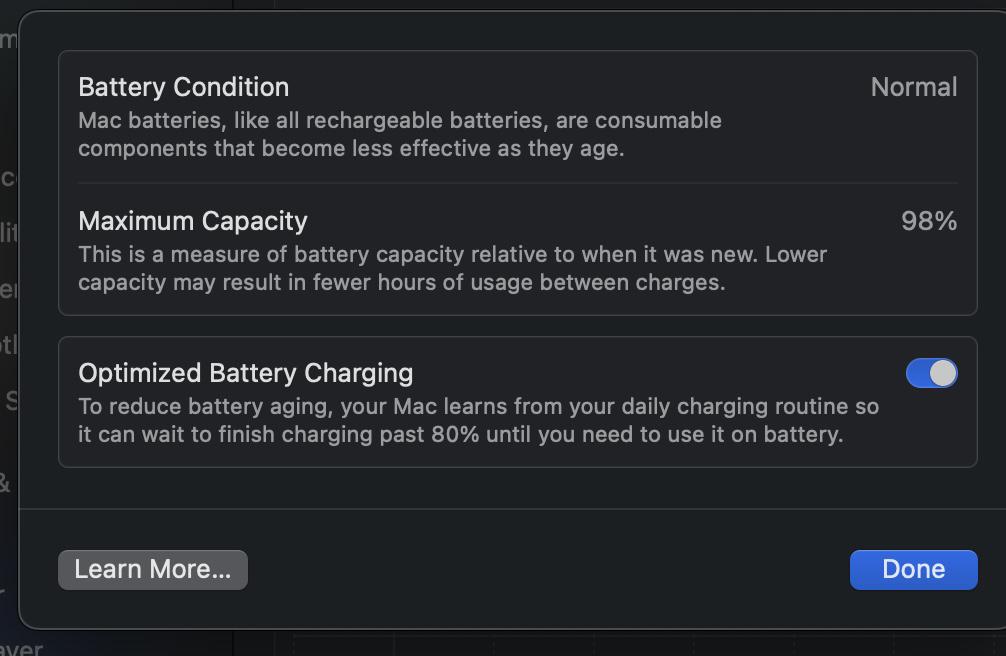Dismiss the dialog with the Done button
1006x656 pixels.
coord(914,569)
